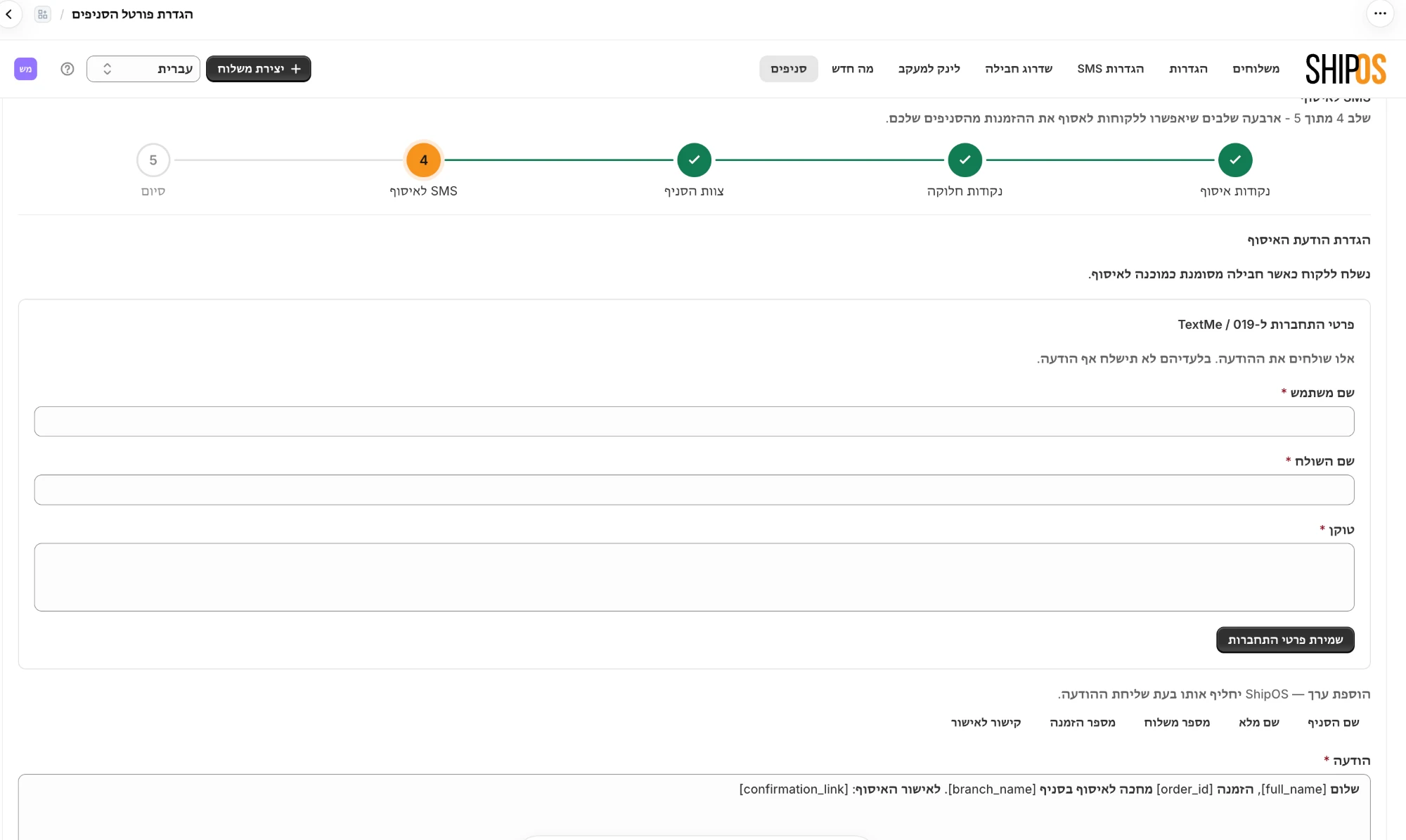Viewport: 1406px width, 840px height.
Task: Go to completed step צוות הסניף
Action: (695, 160)
